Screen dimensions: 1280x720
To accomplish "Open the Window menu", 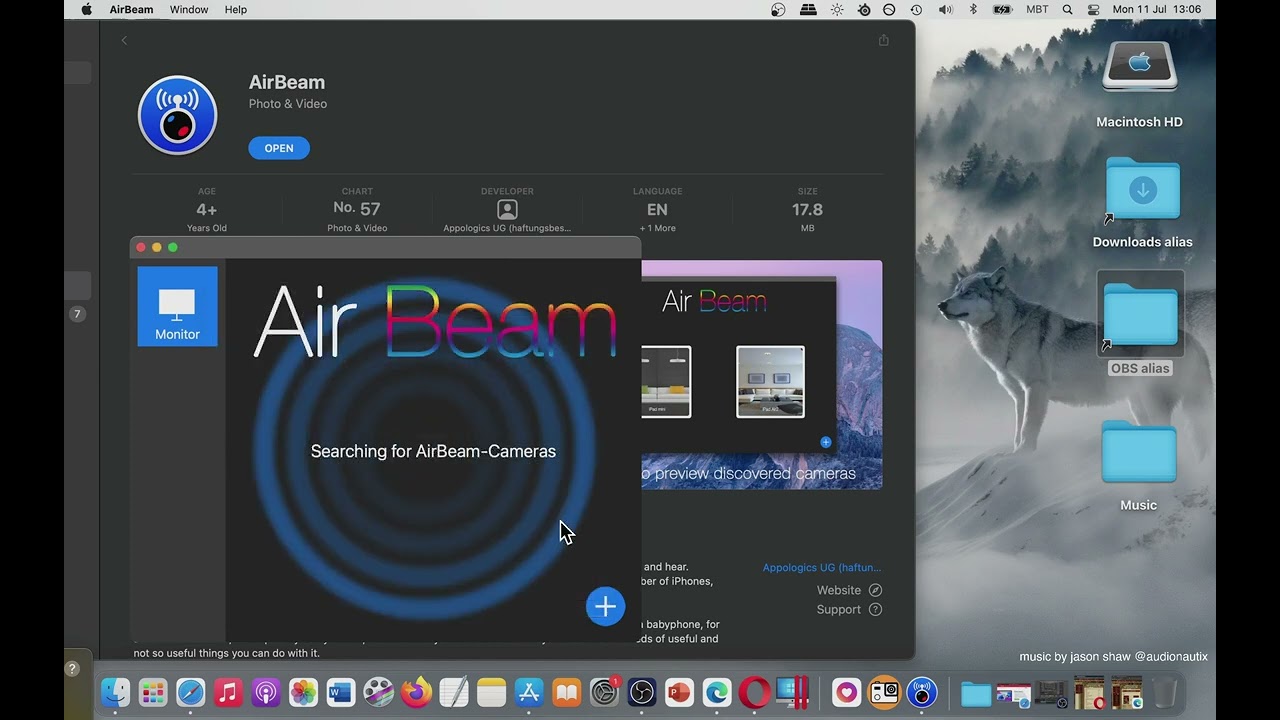I will tap(189, 10).
